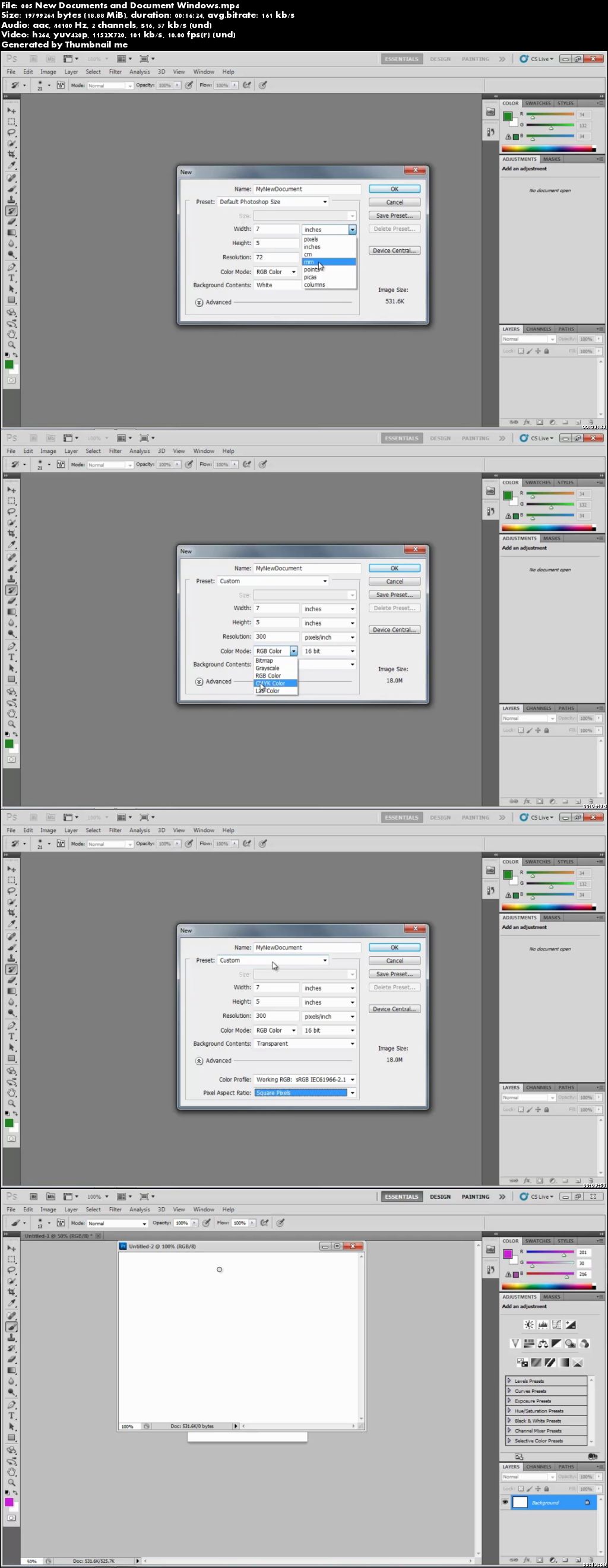Add a Color Balance adjustment (scales icon)
The width and height of the screenshot is (608, 1568).
[x=543, y=1344]
